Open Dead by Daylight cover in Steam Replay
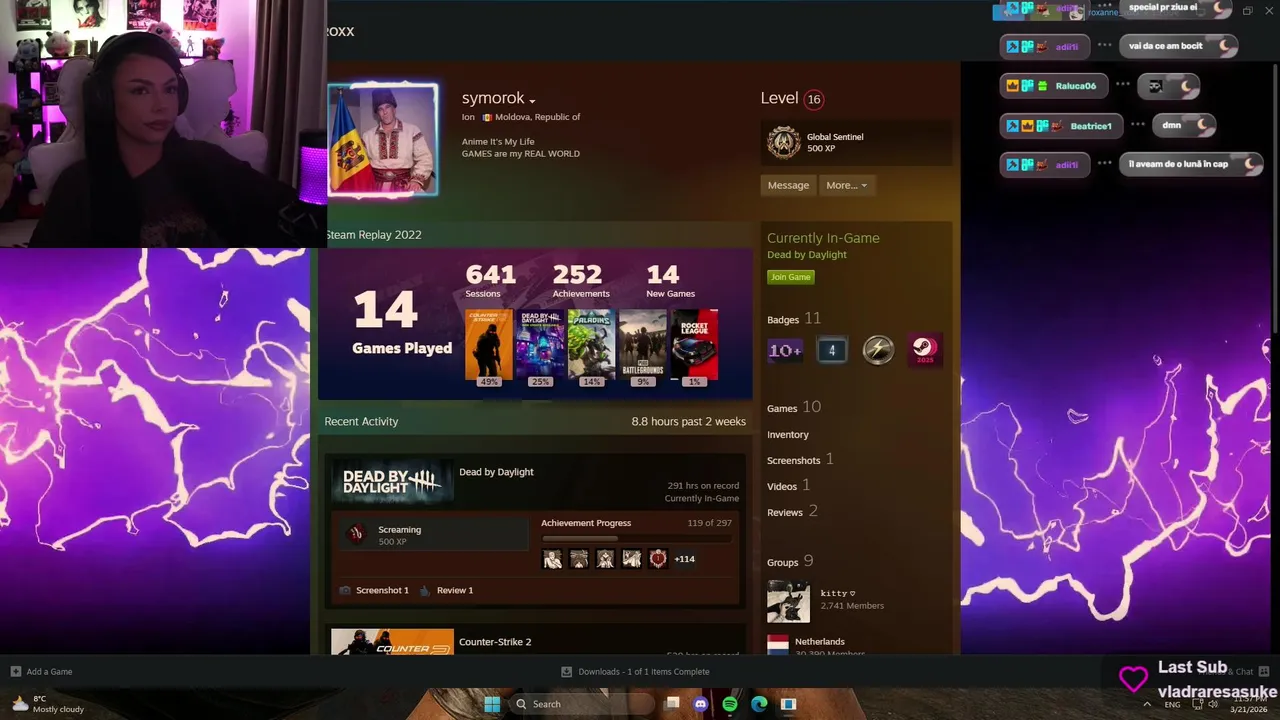 click(541, 345)
